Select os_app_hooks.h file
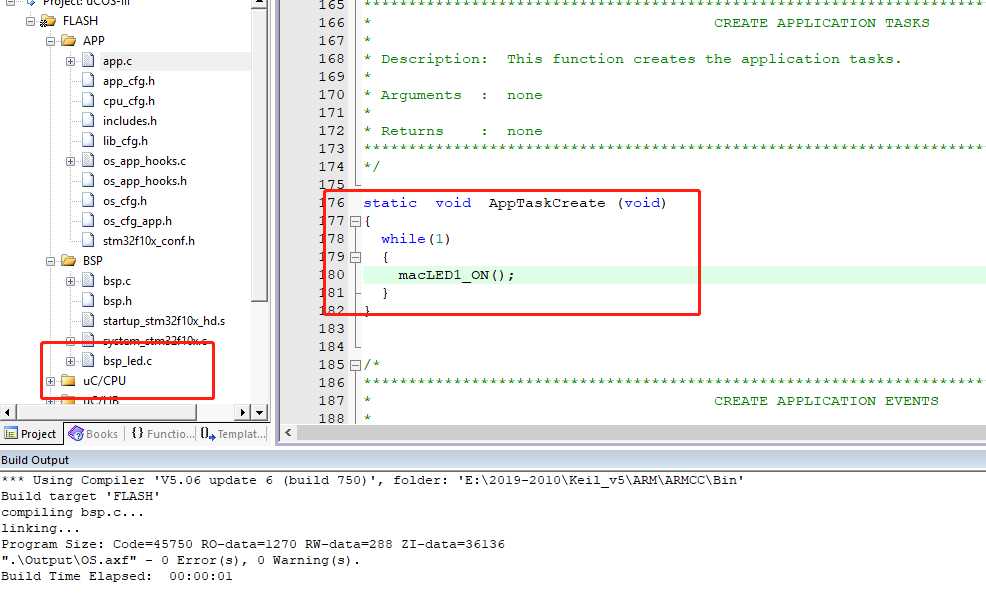The width and height of the screenshot is (986, 594). 145,181
